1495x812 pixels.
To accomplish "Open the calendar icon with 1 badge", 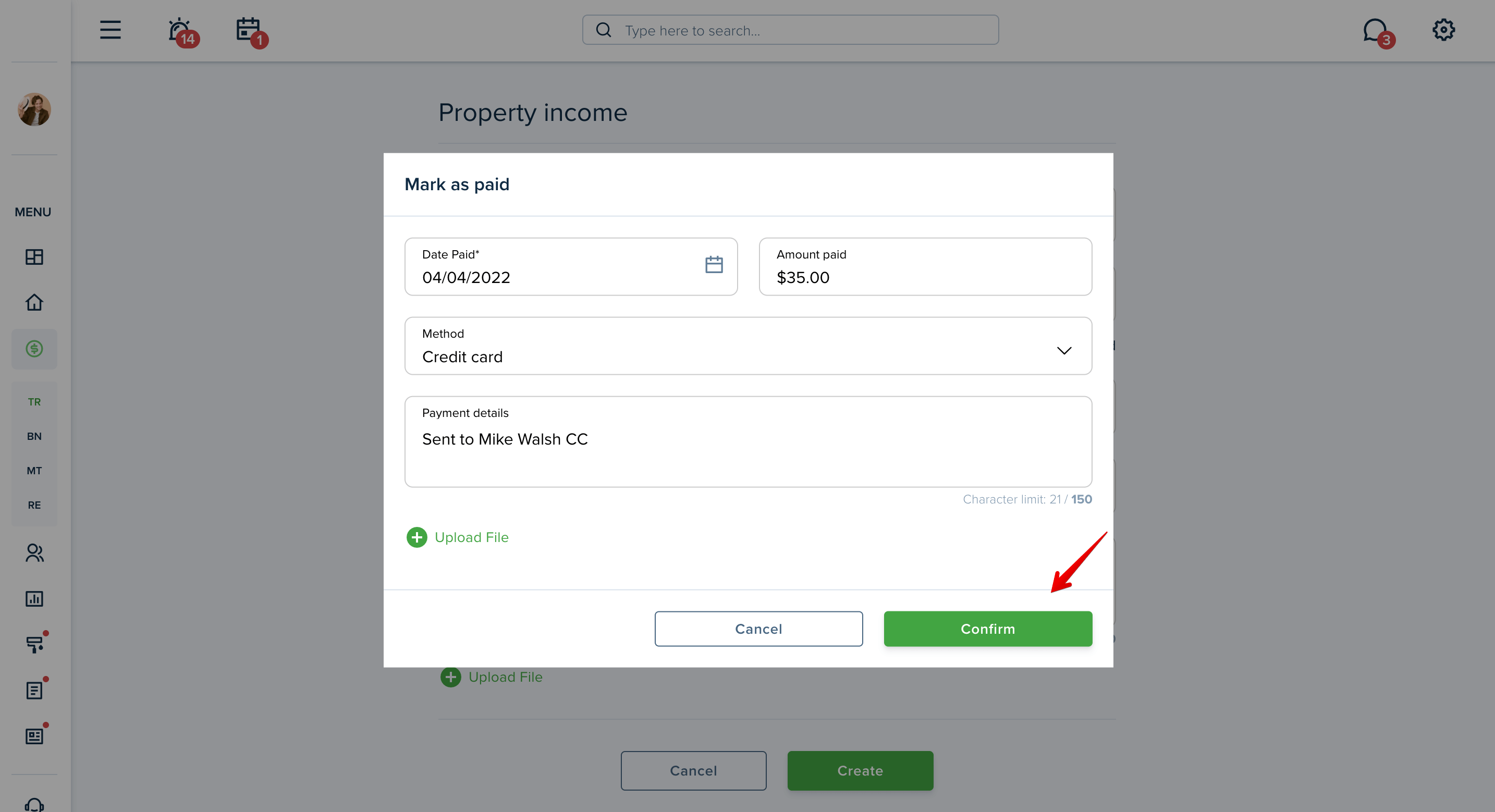I will [251, 31].
